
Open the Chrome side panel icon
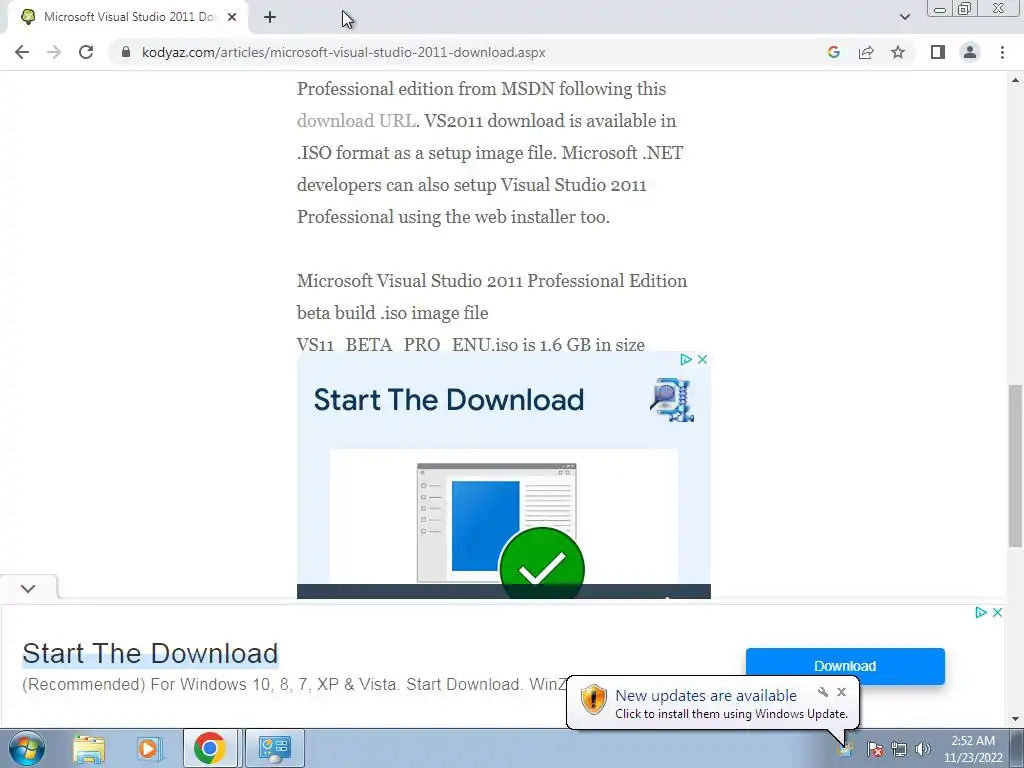coord(938,52)
